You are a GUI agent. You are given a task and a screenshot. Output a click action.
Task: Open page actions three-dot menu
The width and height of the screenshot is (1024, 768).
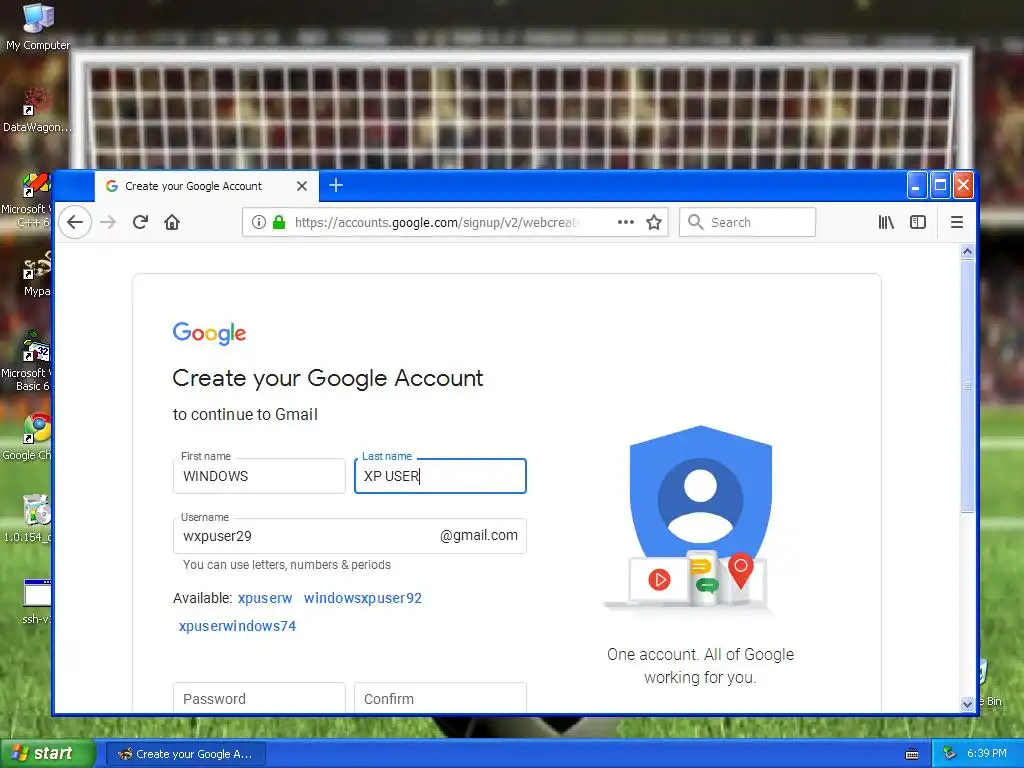(x=626, y=222)
